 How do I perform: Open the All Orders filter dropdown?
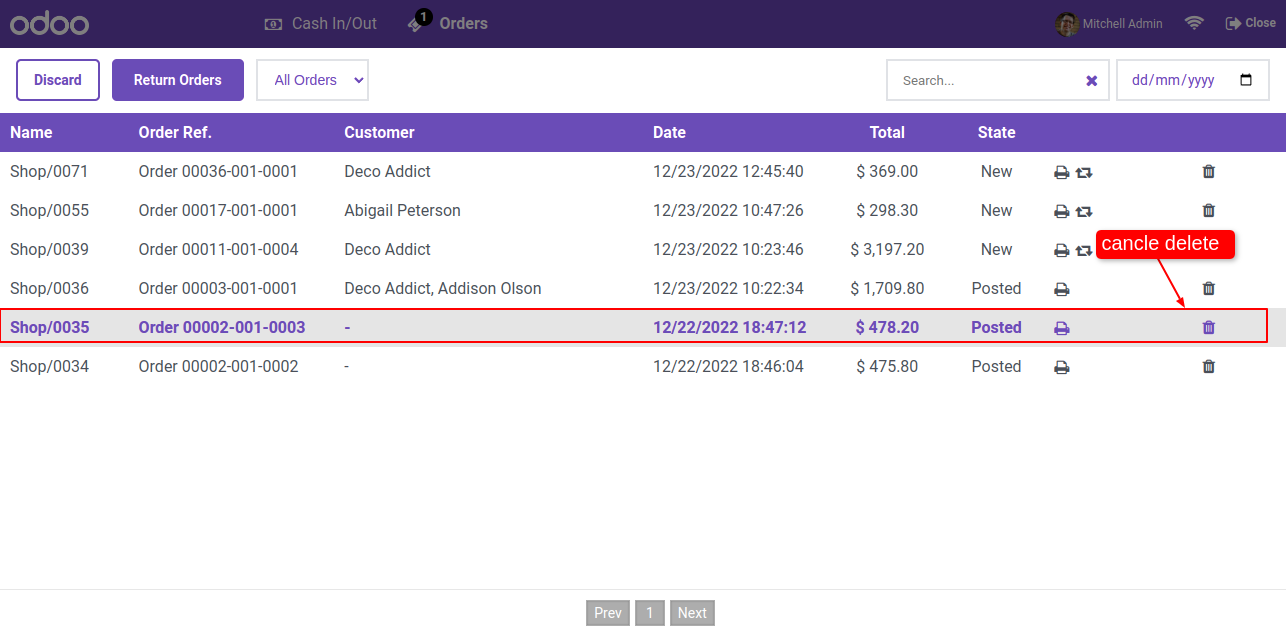tap(313, 80)
